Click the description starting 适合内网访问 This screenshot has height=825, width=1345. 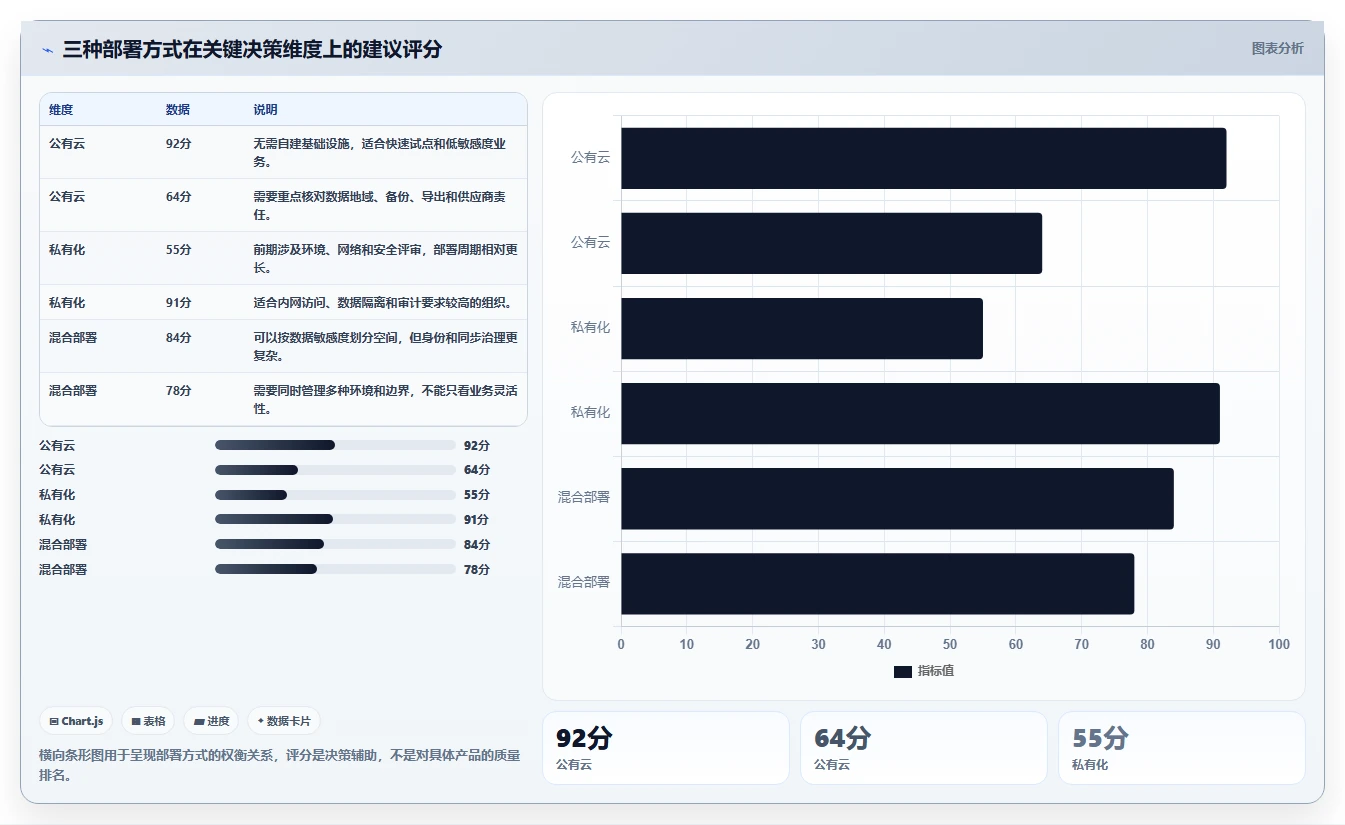[x=383, y=303]
